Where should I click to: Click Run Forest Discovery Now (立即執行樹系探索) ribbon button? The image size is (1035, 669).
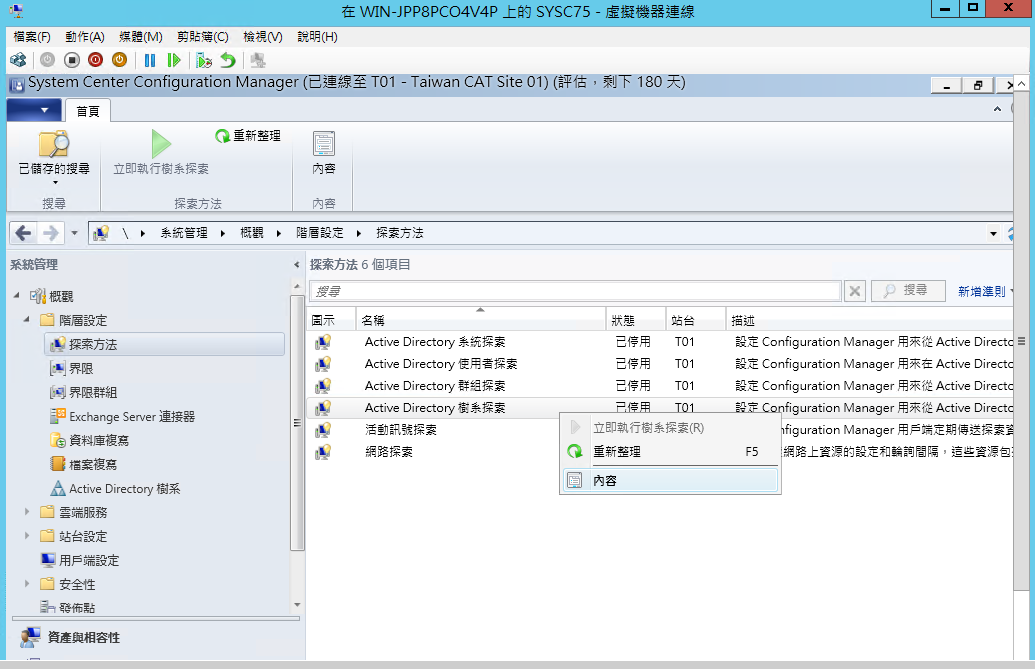pos(161,153)
